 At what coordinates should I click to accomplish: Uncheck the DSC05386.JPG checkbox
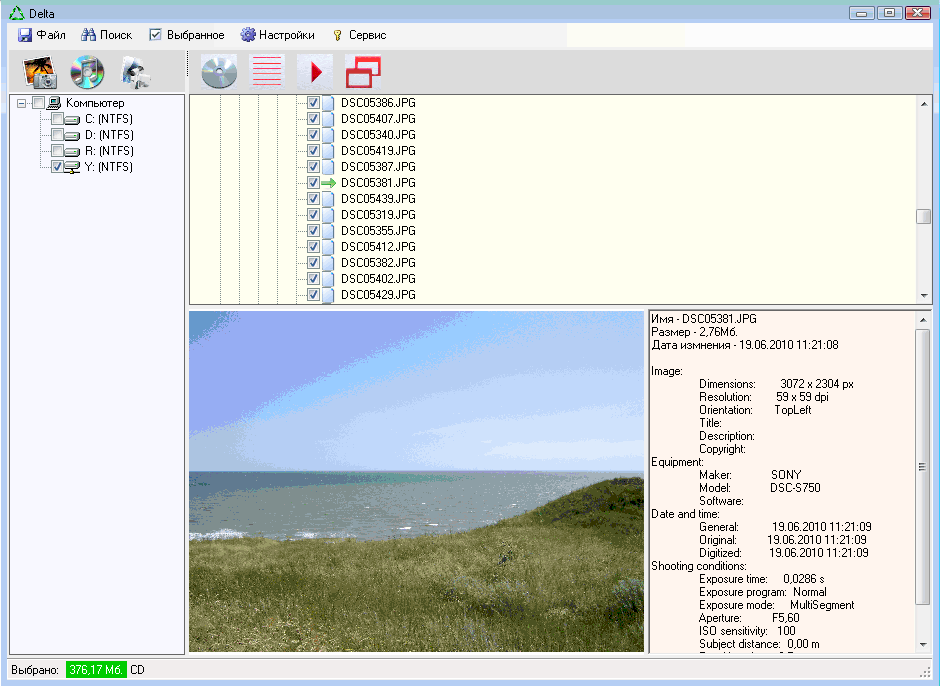[x=313, y=103]
